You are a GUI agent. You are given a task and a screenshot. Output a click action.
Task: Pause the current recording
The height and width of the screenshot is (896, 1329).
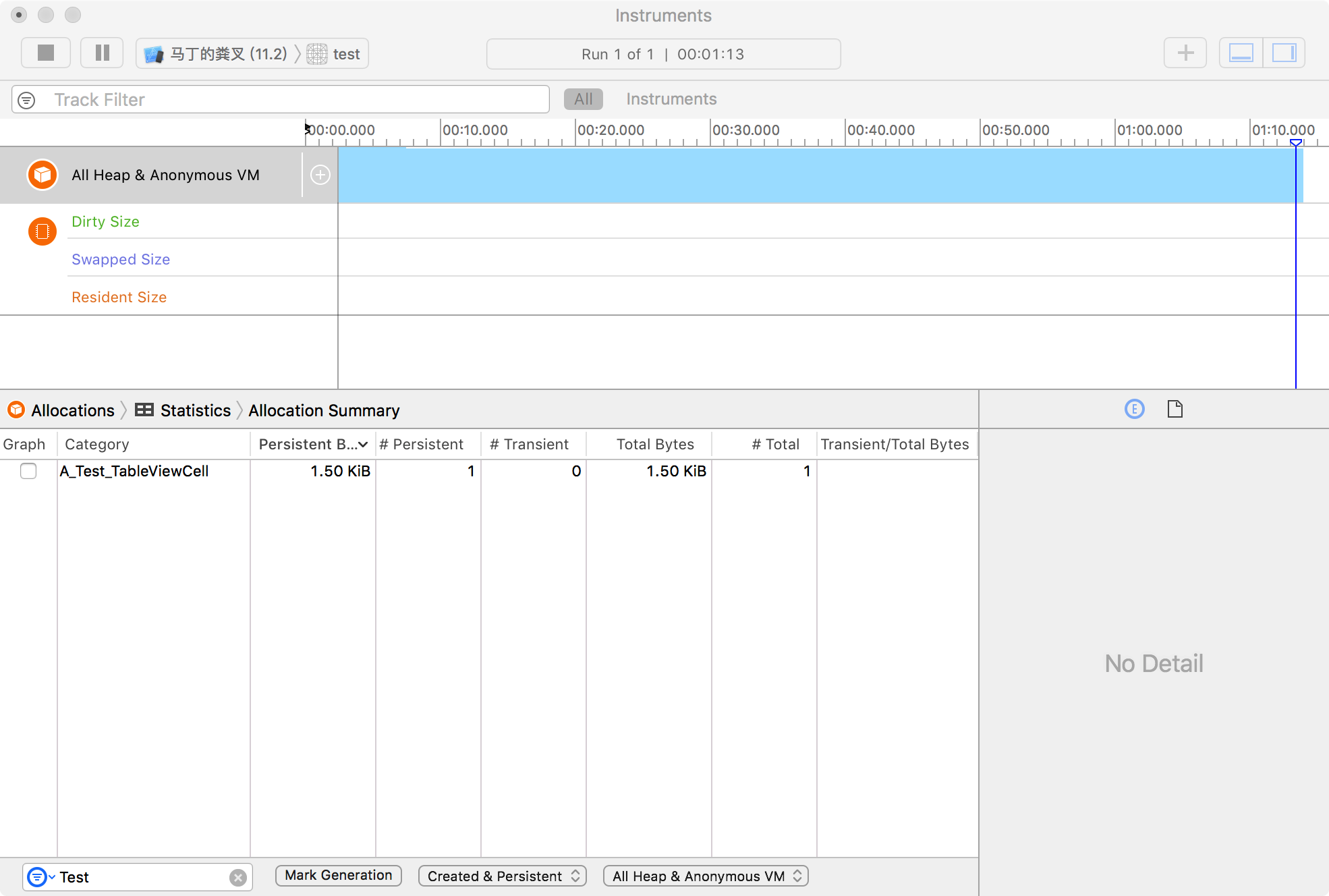(x=102, y=53)
